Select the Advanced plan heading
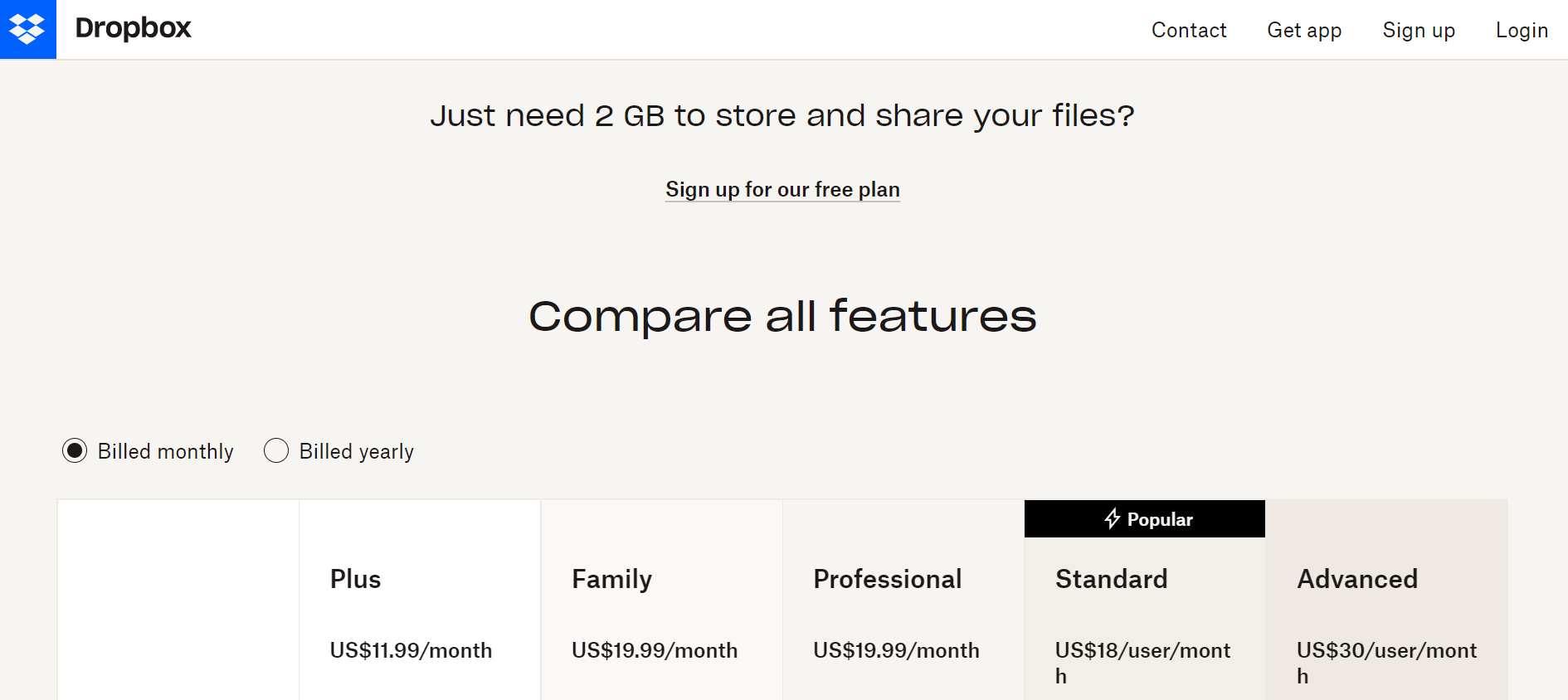Viewport: 1568px width, 700px height. 1357,579
